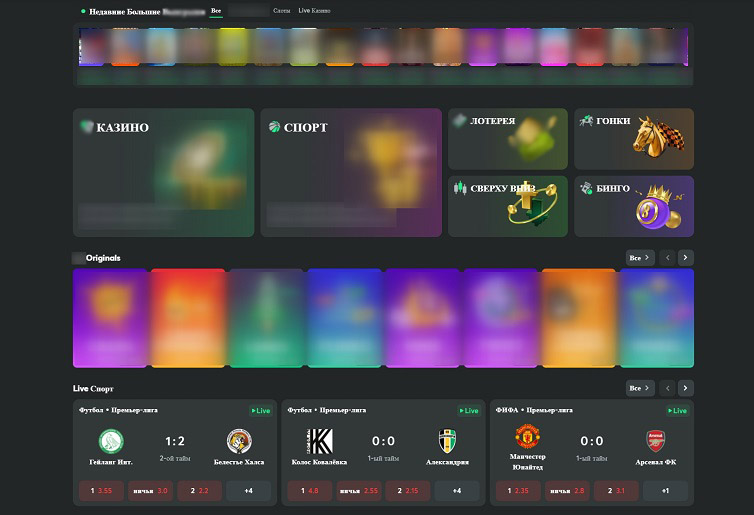Viewport: 754px width, 515px height.
Task: Click the Manchester United team crest
Action: point(527,440)
